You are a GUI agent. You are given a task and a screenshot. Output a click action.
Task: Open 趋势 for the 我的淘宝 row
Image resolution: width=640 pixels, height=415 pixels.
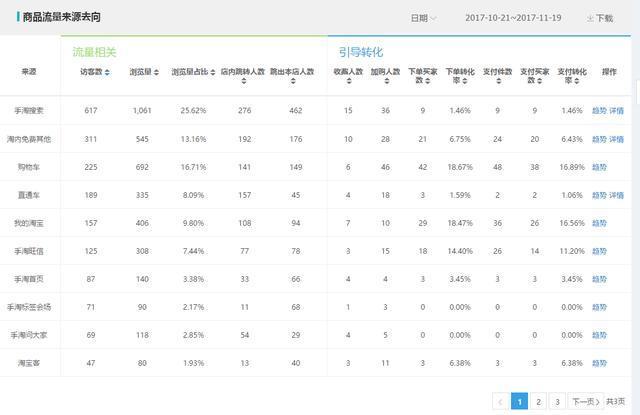pos(599,223)
